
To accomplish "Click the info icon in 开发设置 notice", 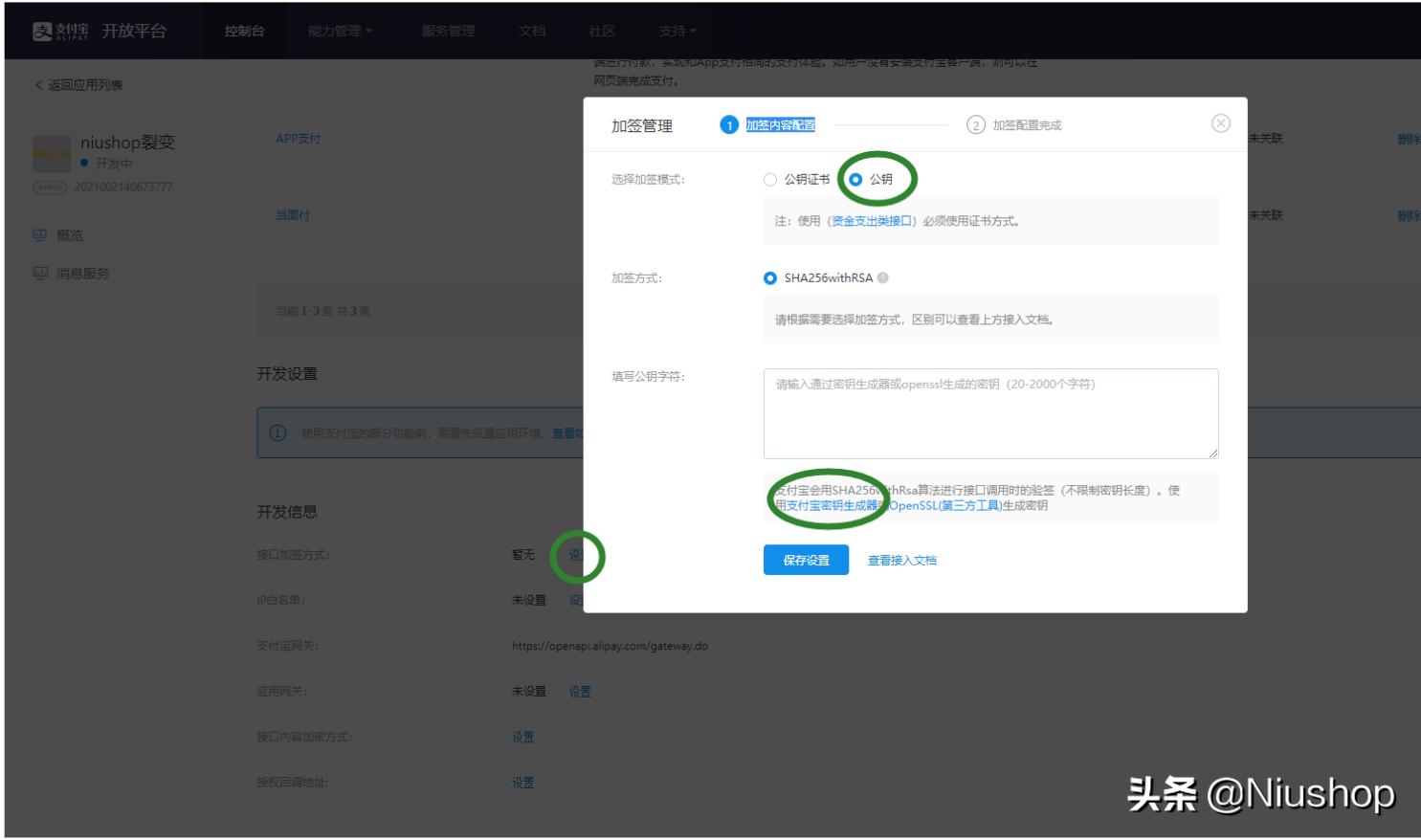I will pos(278,433).
